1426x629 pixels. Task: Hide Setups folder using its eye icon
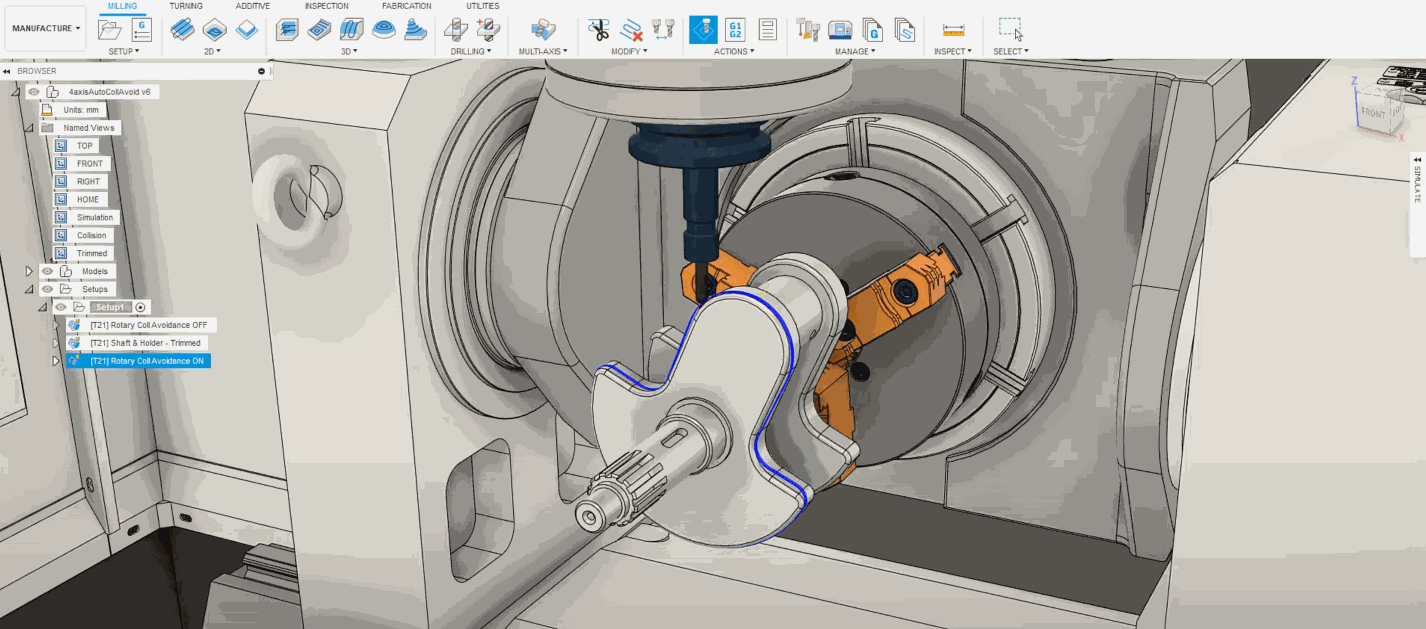pyautogui.click(x=47, y=289)
